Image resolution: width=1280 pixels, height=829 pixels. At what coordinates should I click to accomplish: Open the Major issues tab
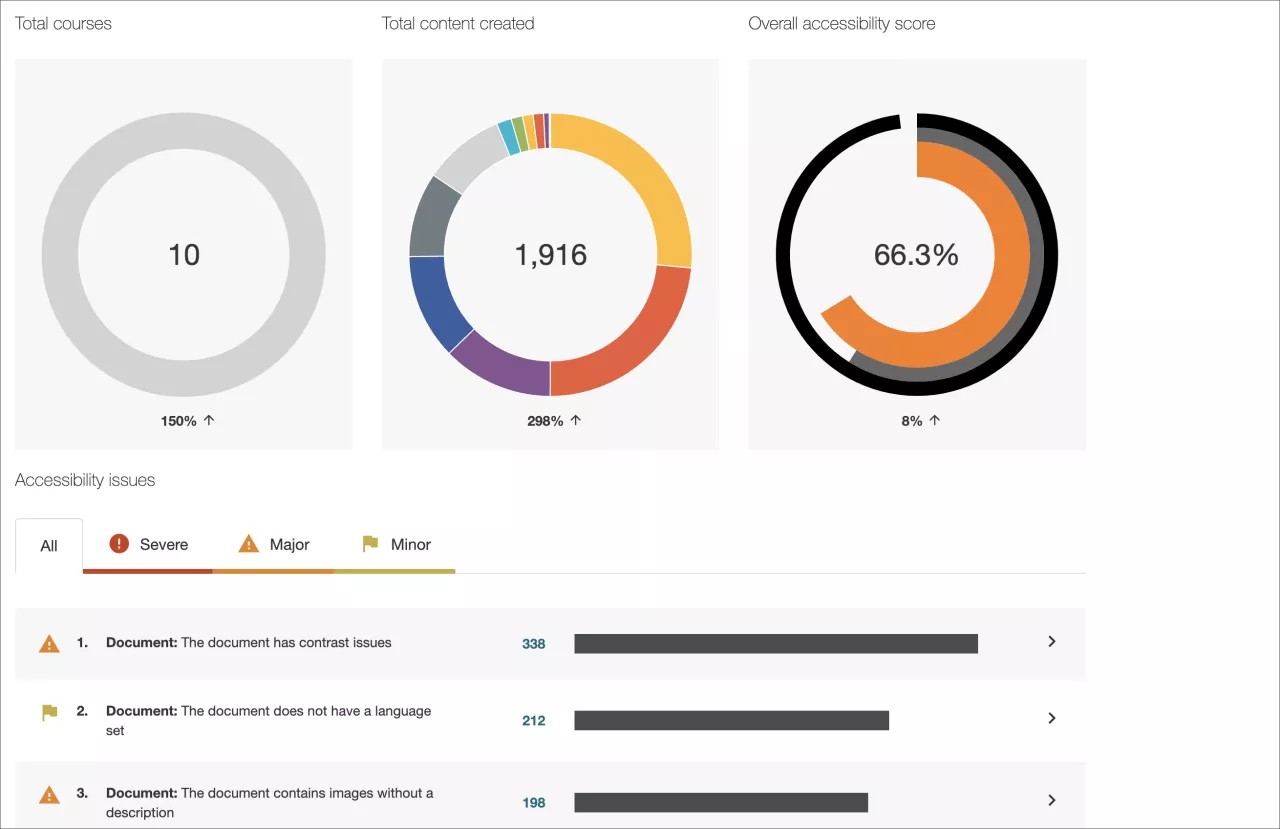click(x=289, y=544)
